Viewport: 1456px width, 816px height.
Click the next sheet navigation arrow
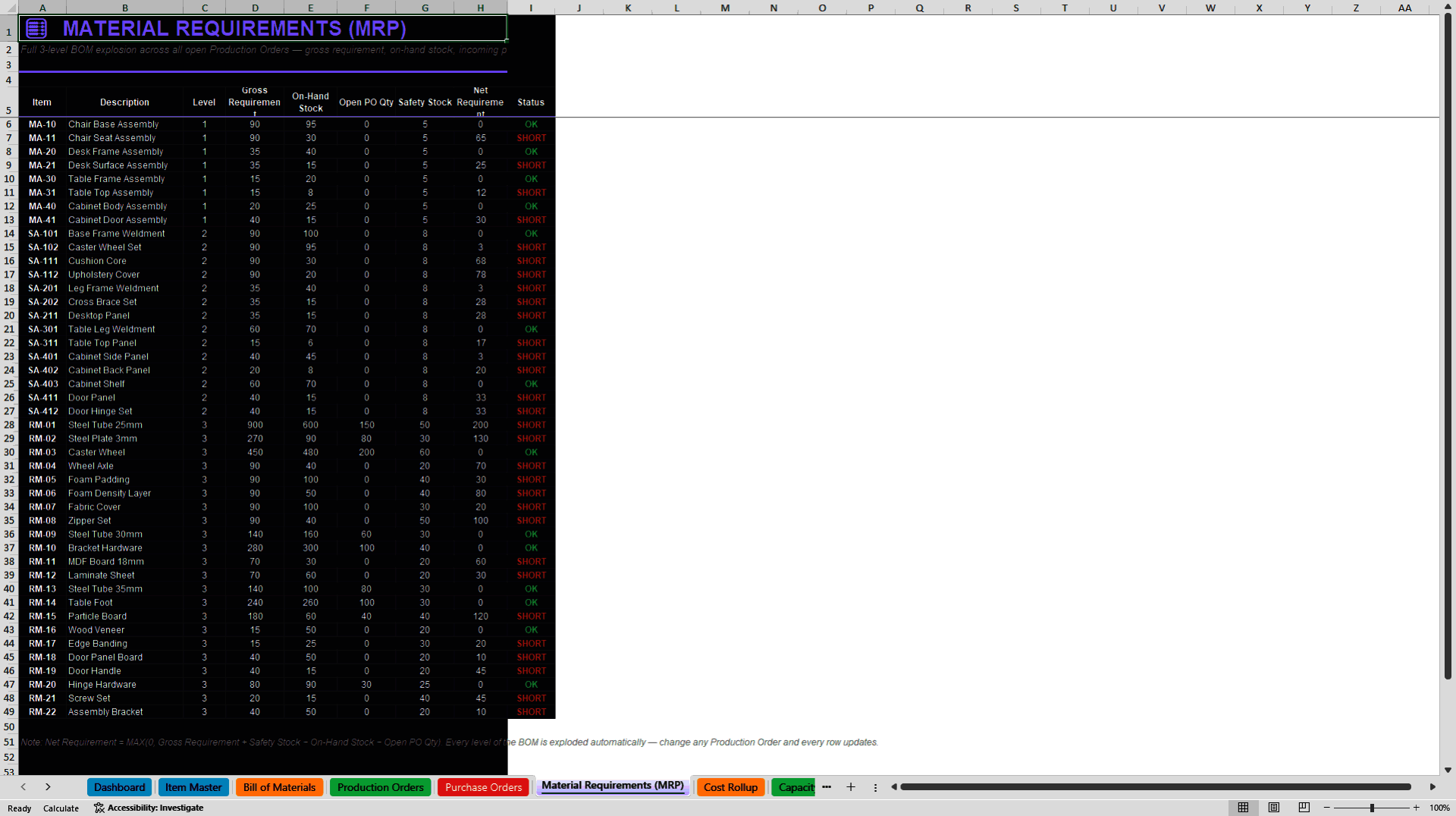click(x=48, y=787)
